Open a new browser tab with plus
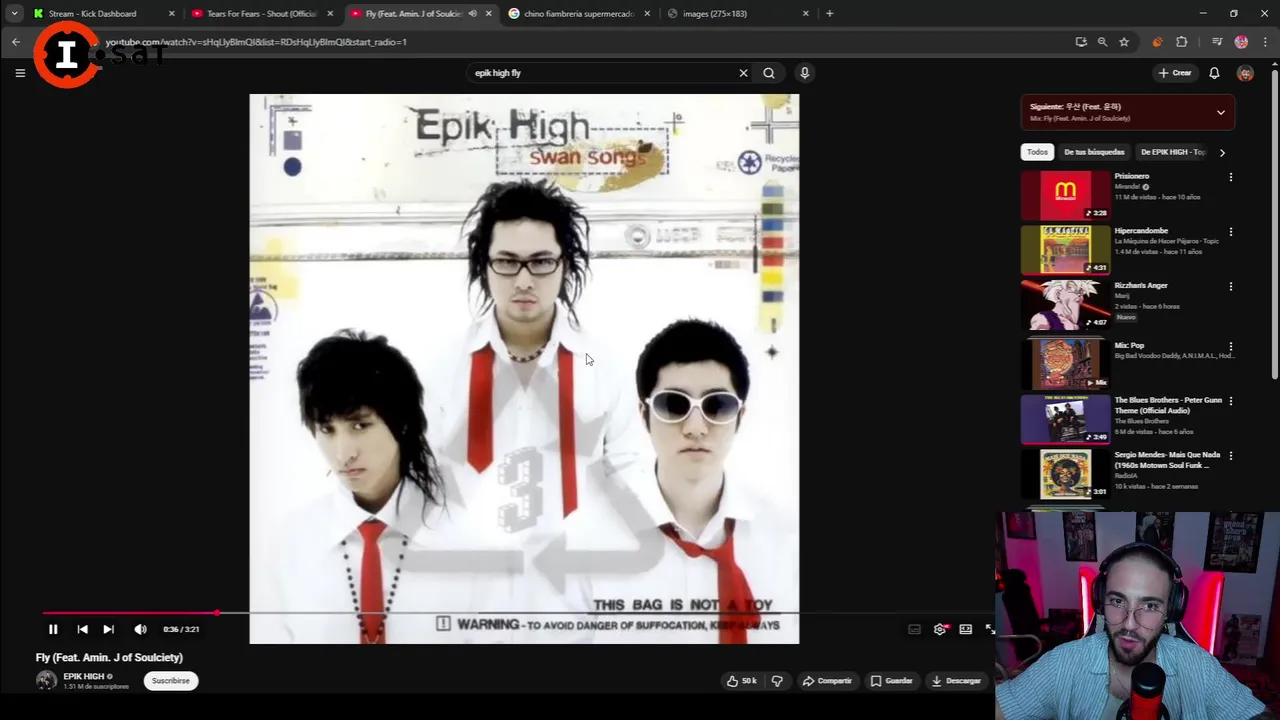 (x=829, y=14)
